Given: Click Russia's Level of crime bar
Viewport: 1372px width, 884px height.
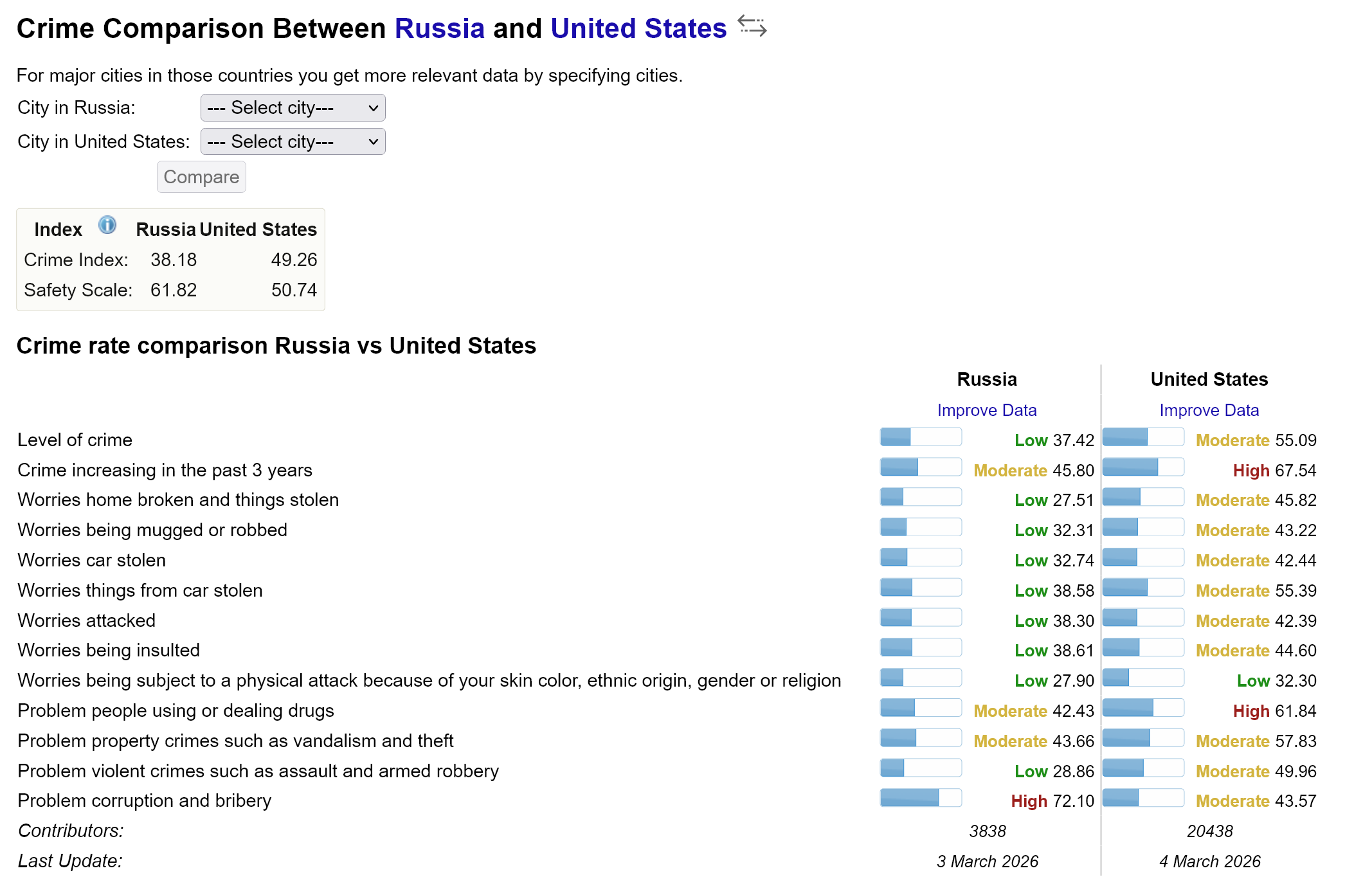Looking at the screenshot, I should click(920, 437).
